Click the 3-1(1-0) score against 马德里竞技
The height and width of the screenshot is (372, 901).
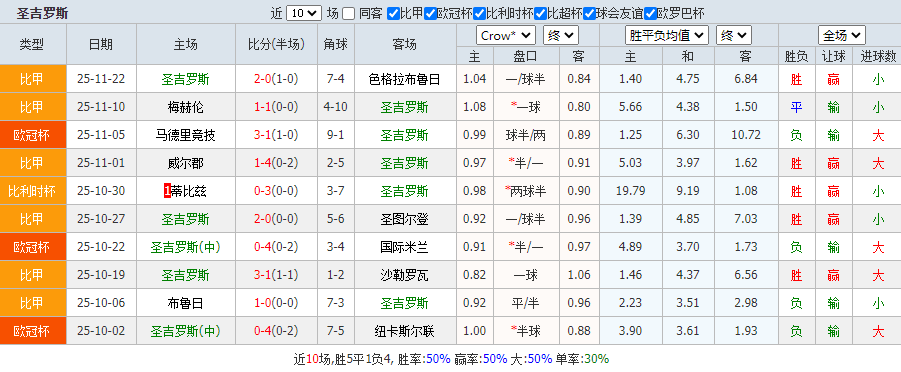[276, 136]
